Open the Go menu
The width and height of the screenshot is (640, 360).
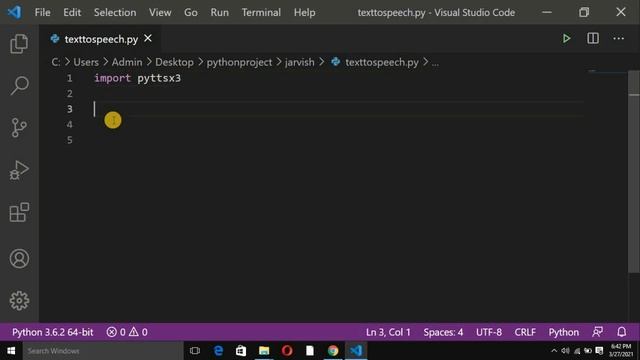click(x=191, y=12)
